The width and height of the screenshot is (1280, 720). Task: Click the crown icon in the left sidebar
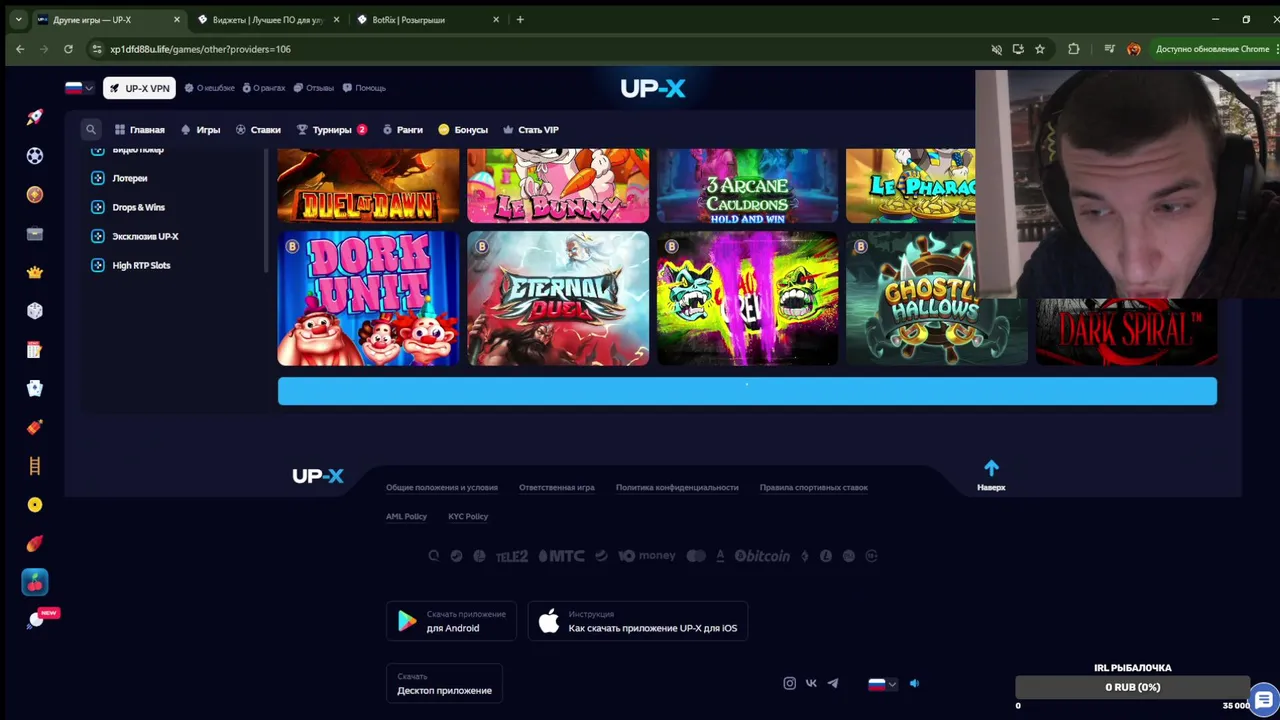pos(35,272)
